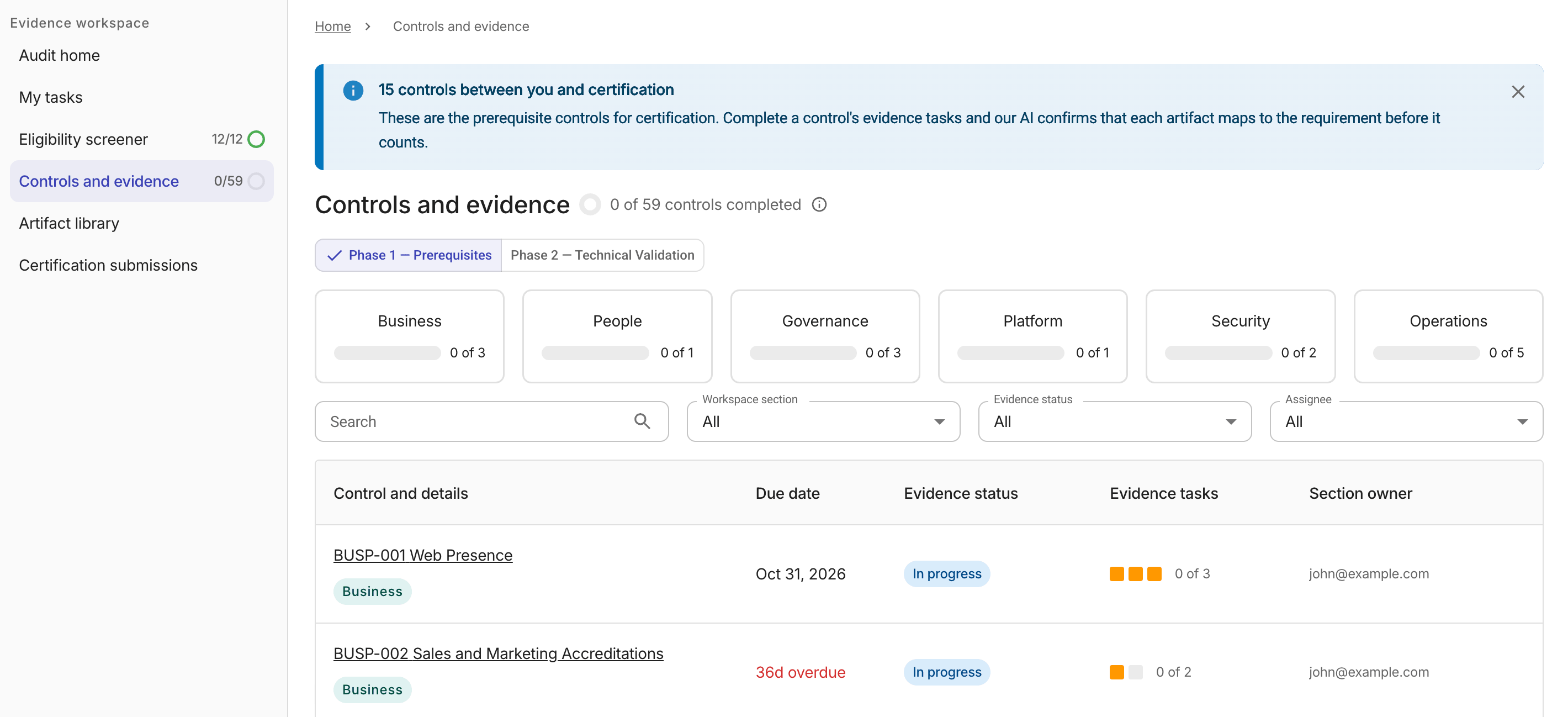Screen dimensions: 1568x717
Task: Click the In progress badge for BUSP-001
Action: tap(946, 574)
